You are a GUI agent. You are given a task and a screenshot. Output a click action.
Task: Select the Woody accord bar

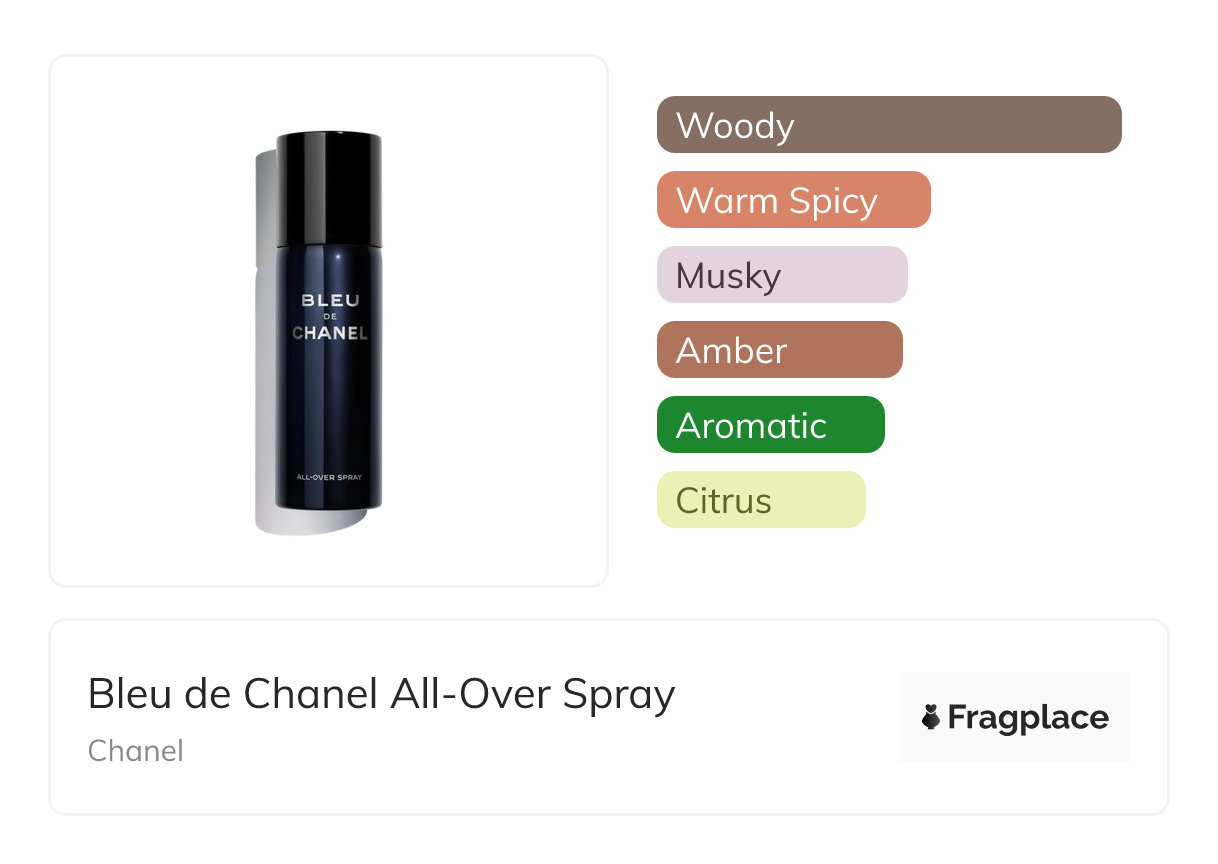coord(888,125)
